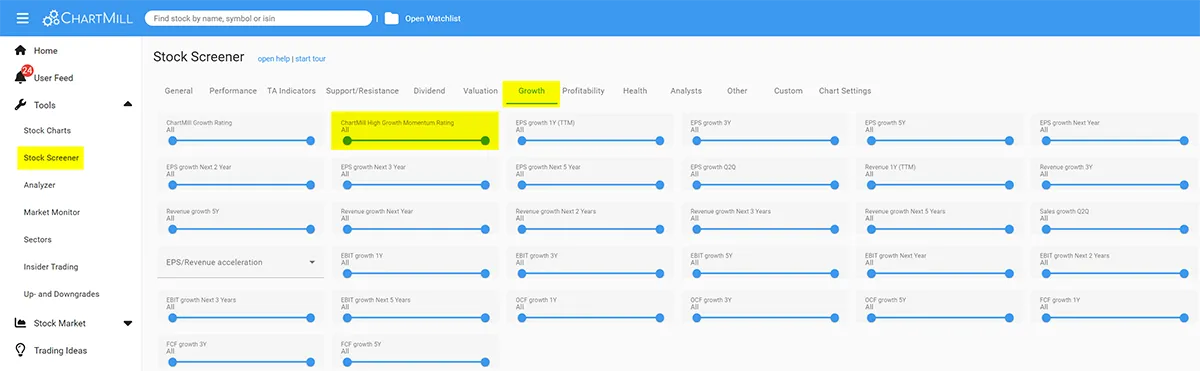Collapse the Tools section arrow
Screen dimensions: 1200x371
(x=127, y=104)
